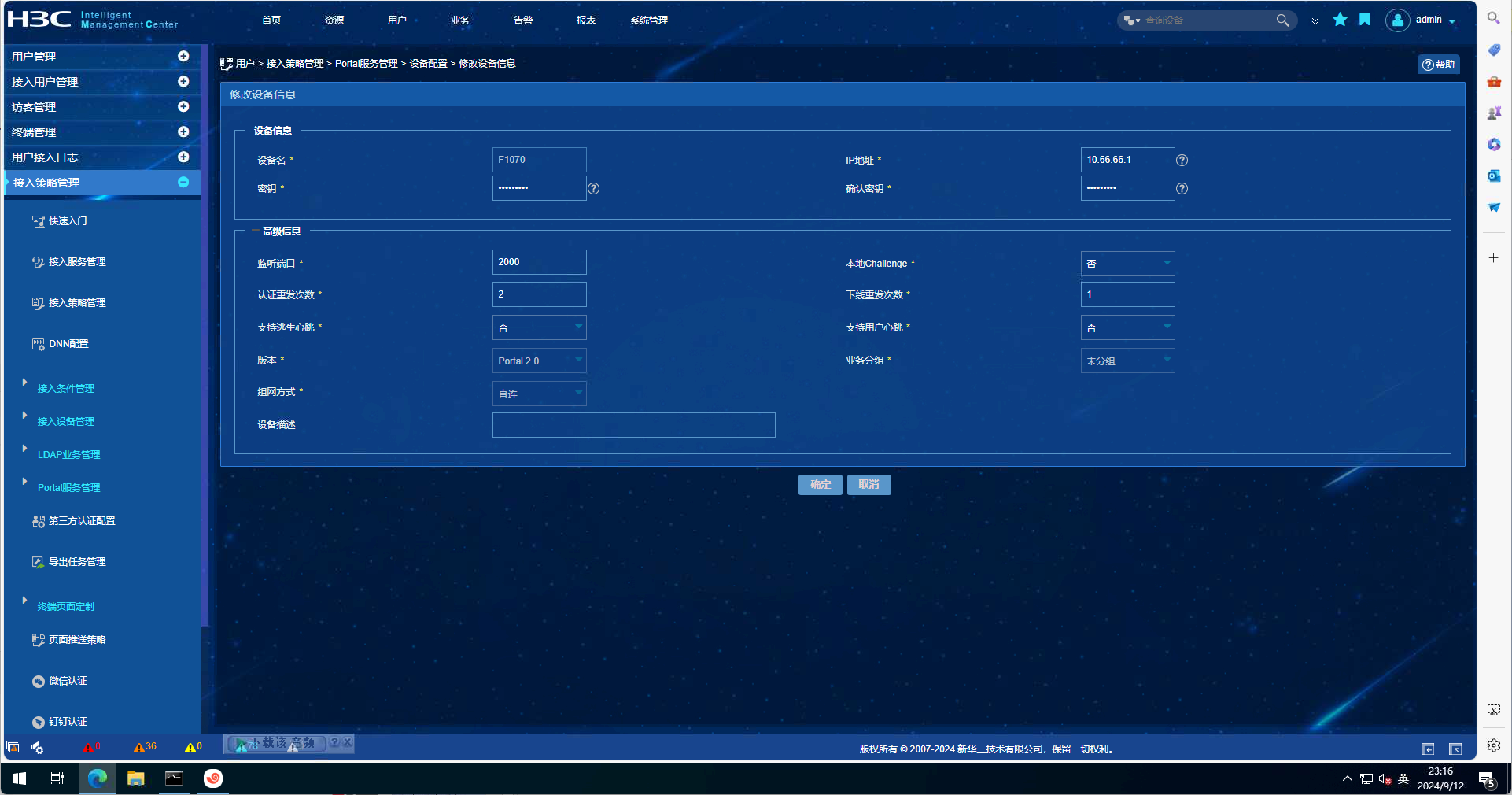Image resolution: width=1512 pixels, height=795 pixels.
Task: Expand the 用户接入日志 sidebar section
Action: click(x=183, y=157)
